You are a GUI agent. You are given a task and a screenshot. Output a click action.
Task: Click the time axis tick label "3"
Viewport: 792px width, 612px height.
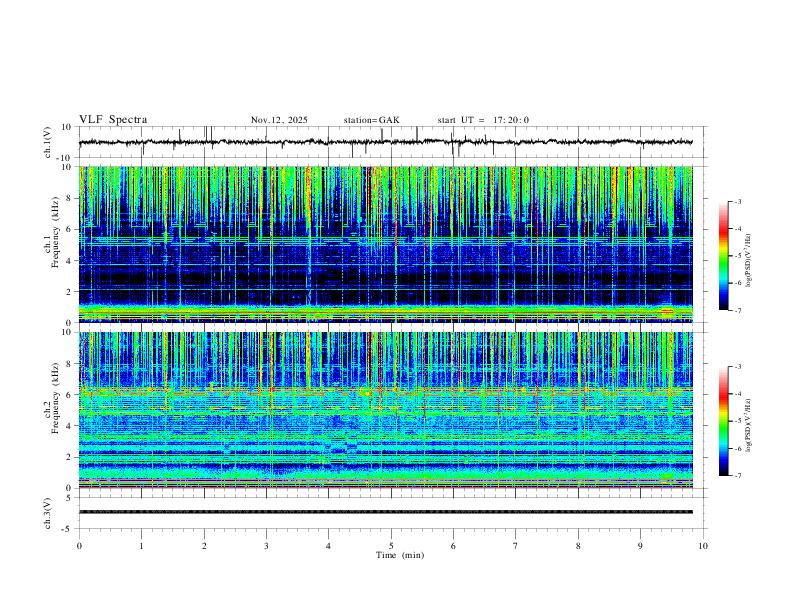click(266, 546)
